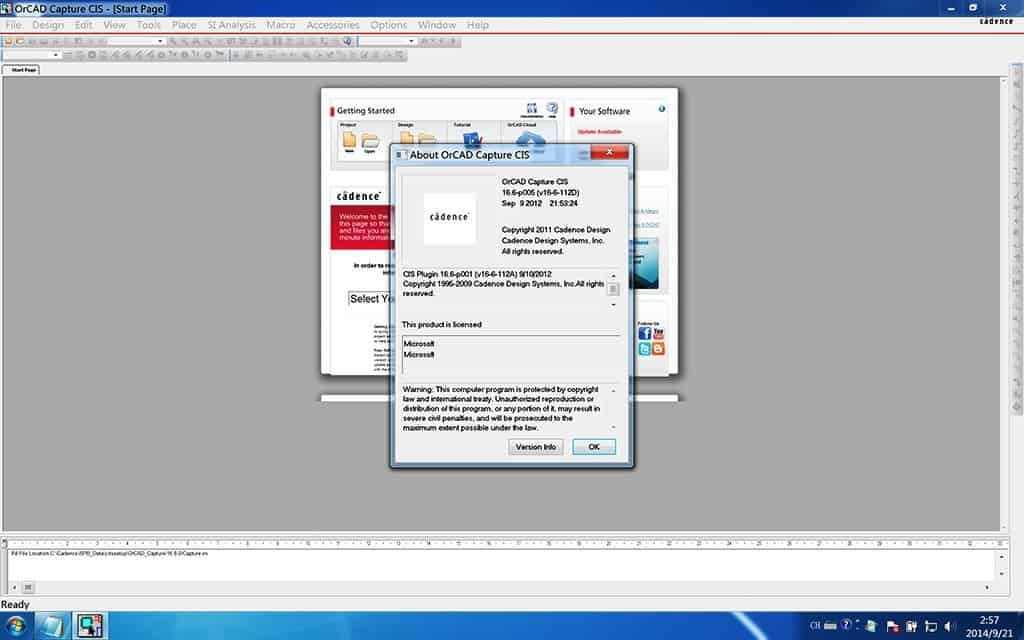
Task: Click the Cadence logo in About dialog
Action: (449, 218)
